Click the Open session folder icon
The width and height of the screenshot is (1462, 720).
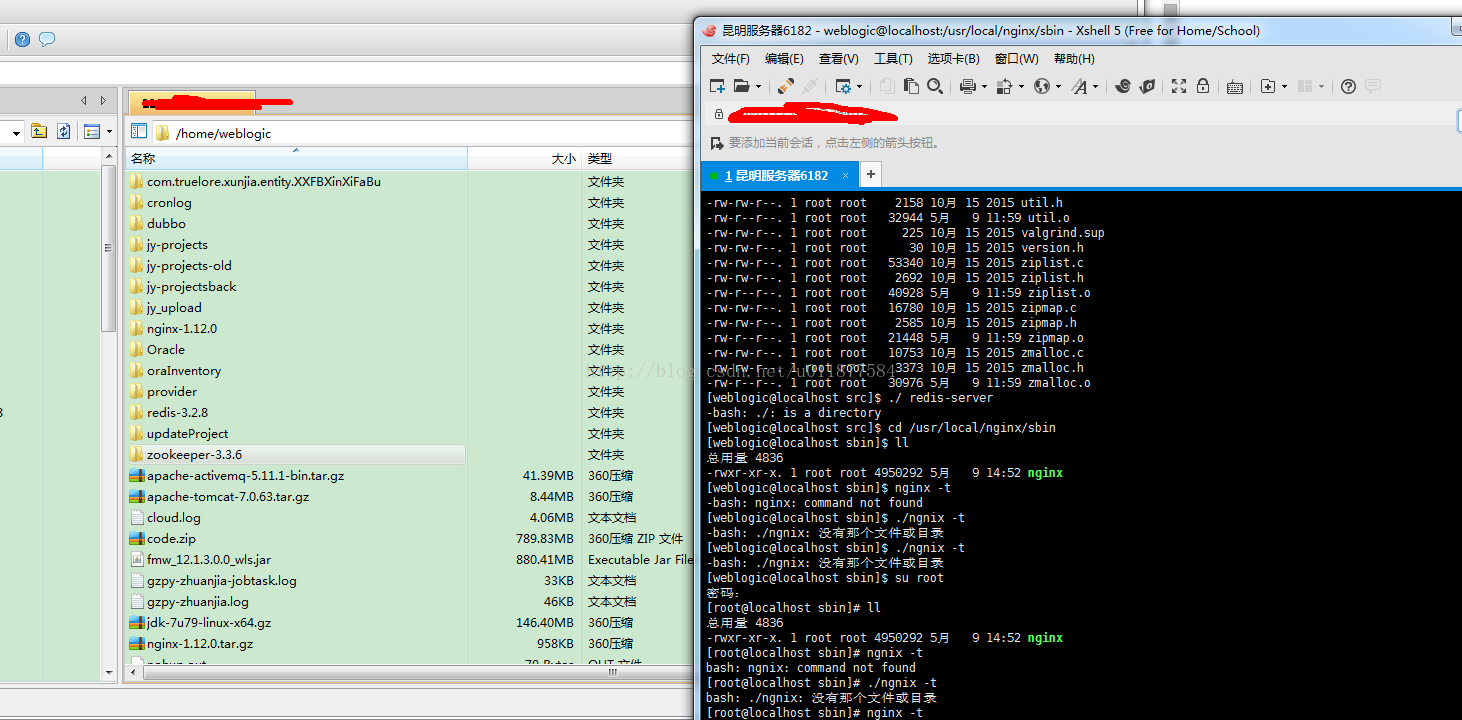tap(741, 87)
